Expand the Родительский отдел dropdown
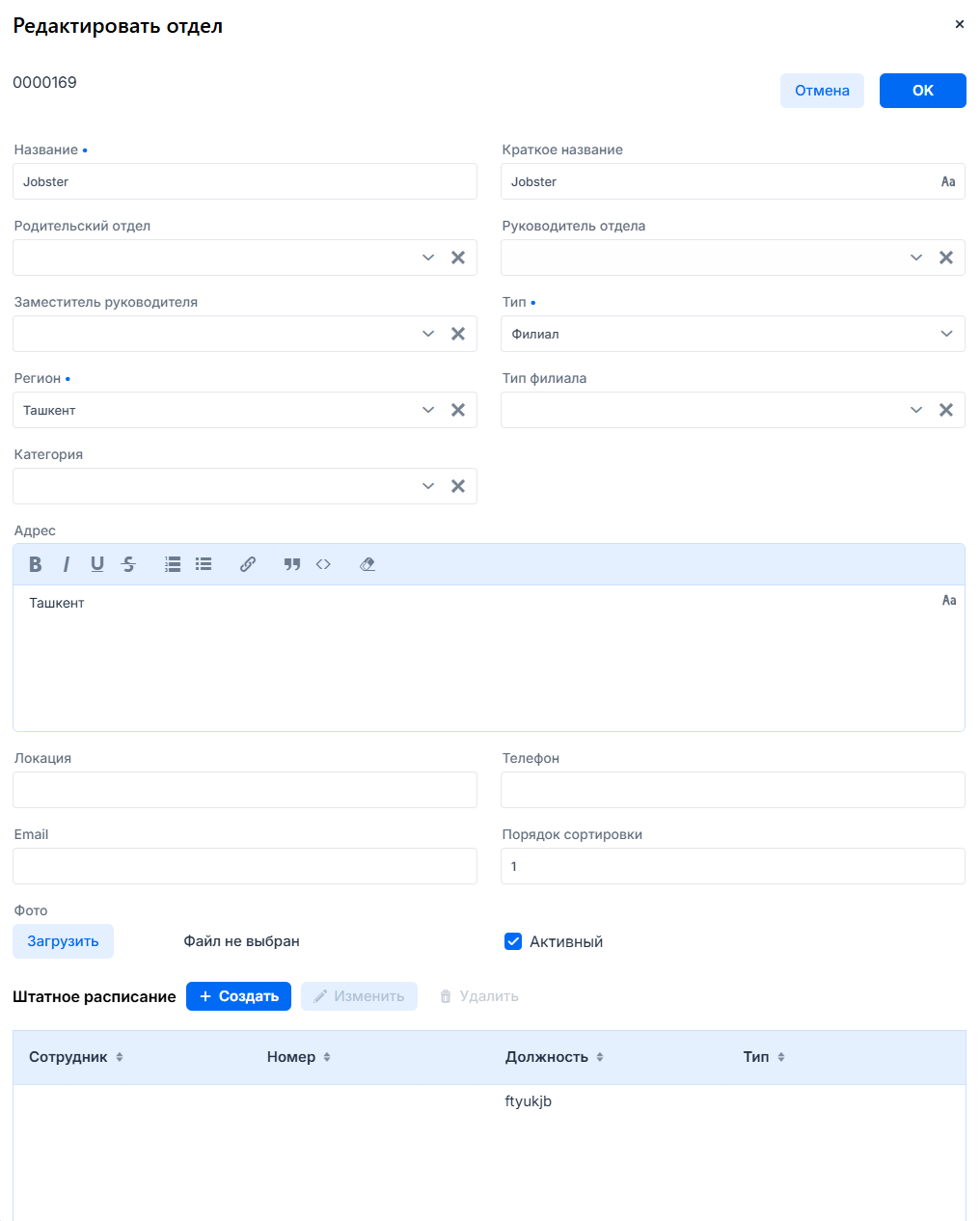The height and width of the screenshot is (1221, 980). pyautogui.click(x=428, y=258)
